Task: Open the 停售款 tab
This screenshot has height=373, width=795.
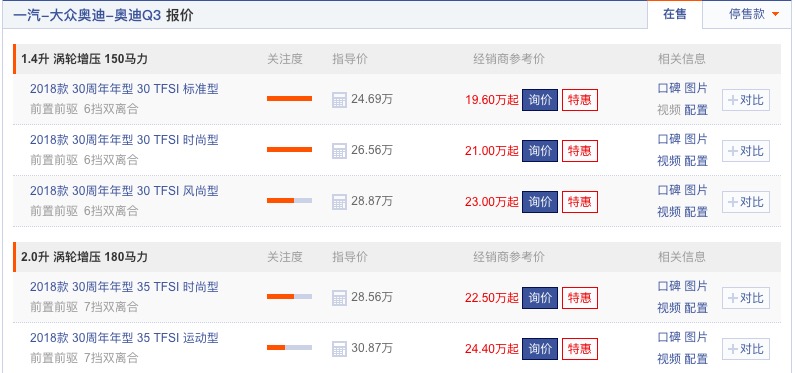Action: pos(746,14)
